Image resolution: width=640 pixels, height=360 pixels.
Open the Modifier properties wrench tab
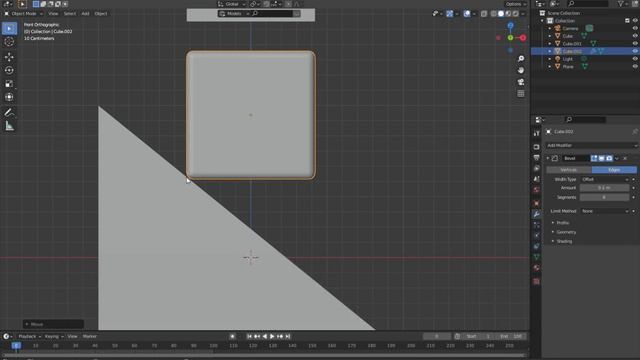coord(537,214)
